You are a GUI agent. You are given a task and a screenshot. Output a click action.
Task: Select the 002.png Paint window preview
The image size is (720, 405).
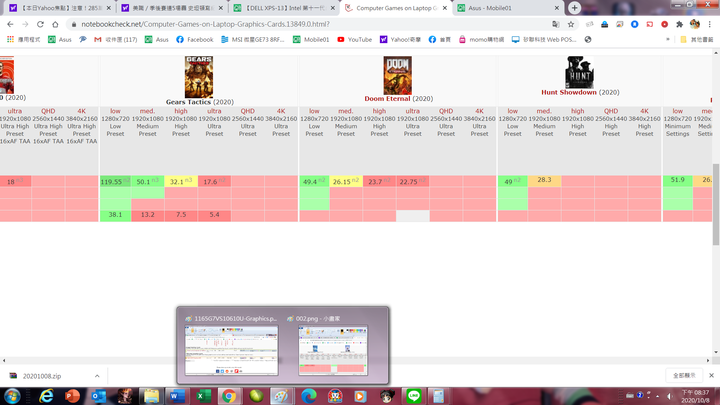click(333, 350)
